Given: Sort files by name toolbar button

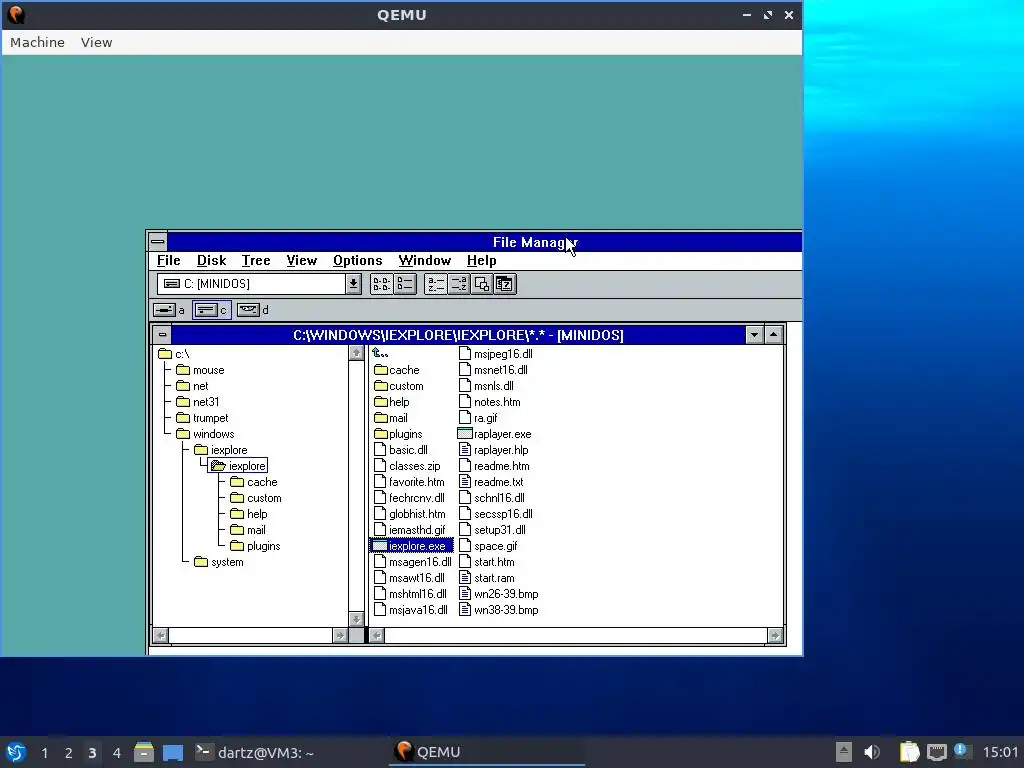Looking at the screenshot, I should (x=436, y=284).
